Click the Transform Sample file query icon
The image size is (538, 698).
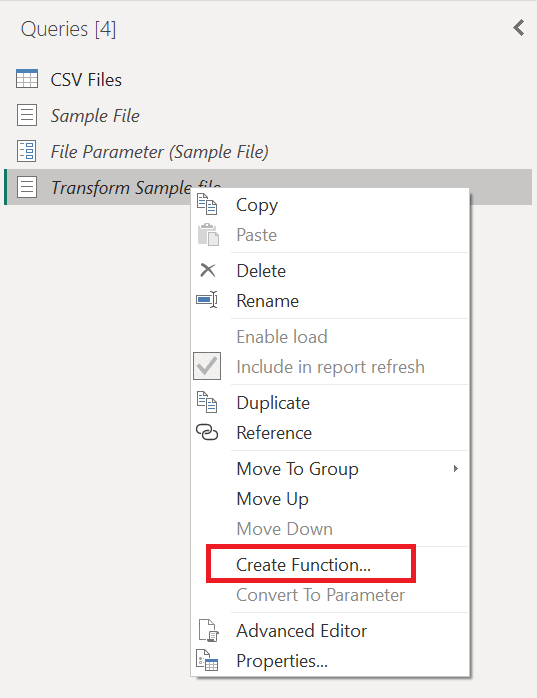(27, 187)
